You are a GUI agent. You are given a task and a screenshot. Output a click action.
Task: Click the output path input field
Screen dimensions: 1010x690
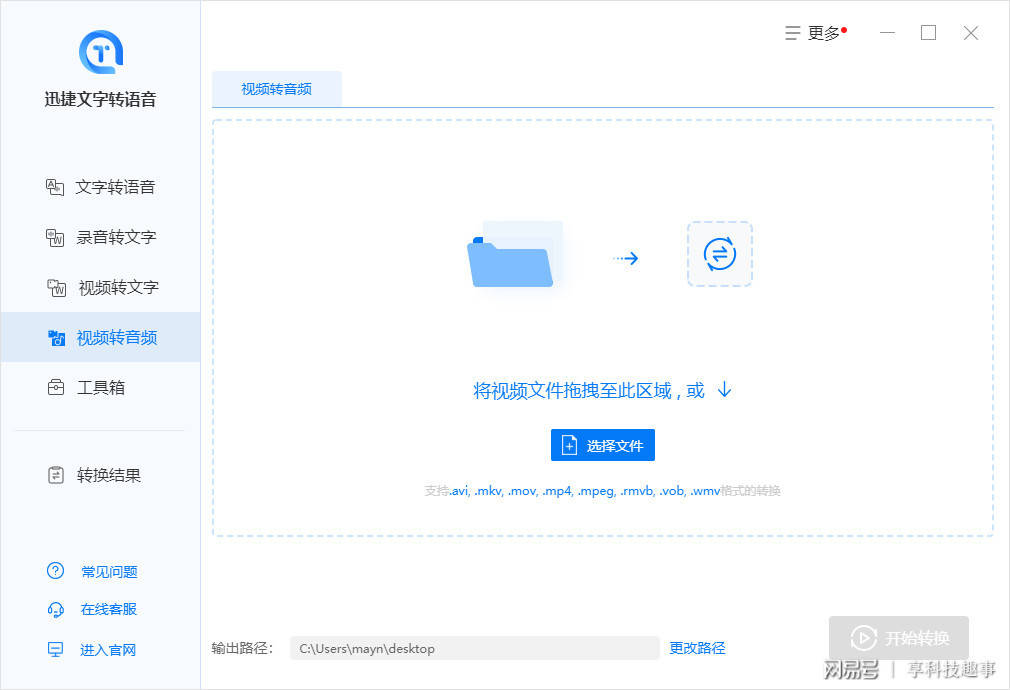474,648
